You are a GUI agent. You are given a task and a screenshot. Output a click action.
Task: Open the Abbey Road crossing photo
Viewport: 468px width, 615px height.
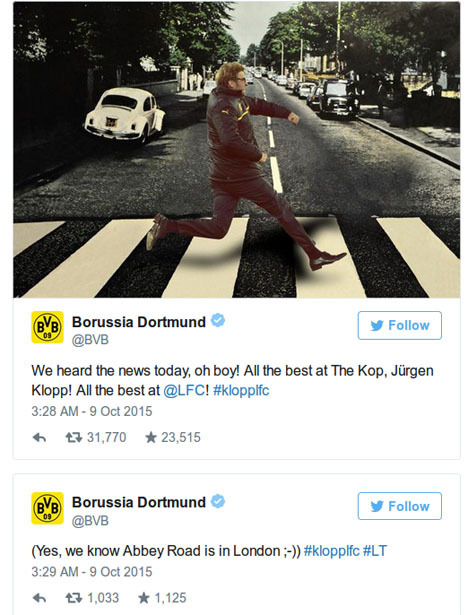(x=237, y=150)
